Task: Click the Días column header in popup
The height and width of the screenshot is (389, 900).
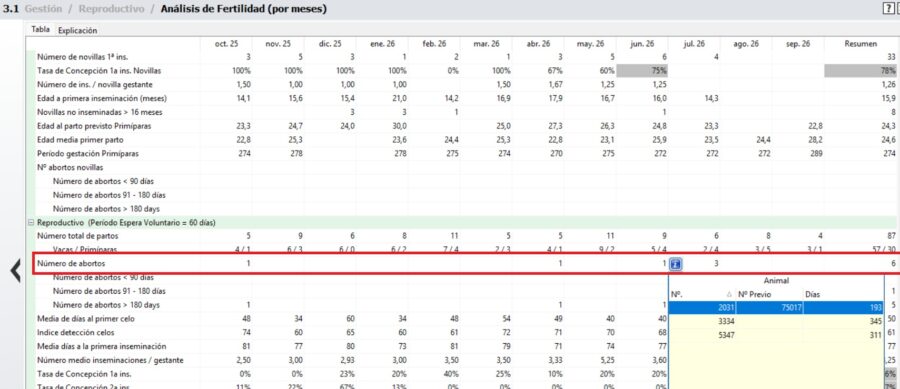Action: 813,294
